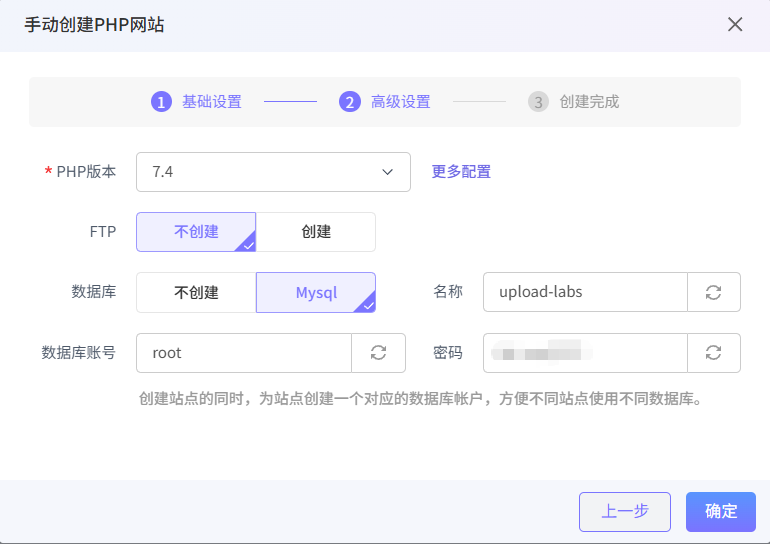Regenerate the database password
Screen dimensions: 770x544
714,353
